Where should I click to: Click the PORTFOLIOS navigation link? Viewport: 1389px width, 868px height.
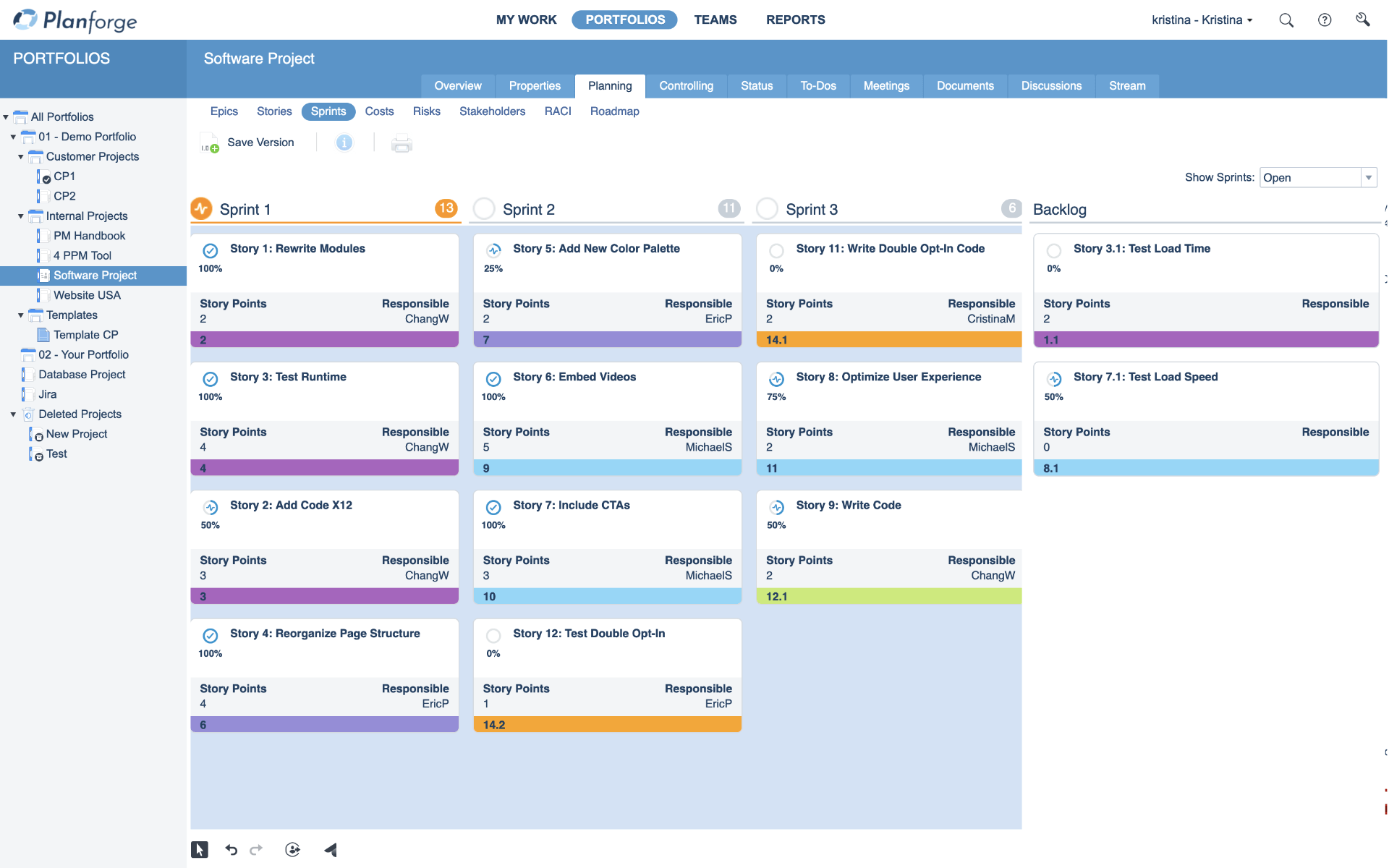click(x=624, y=19)
